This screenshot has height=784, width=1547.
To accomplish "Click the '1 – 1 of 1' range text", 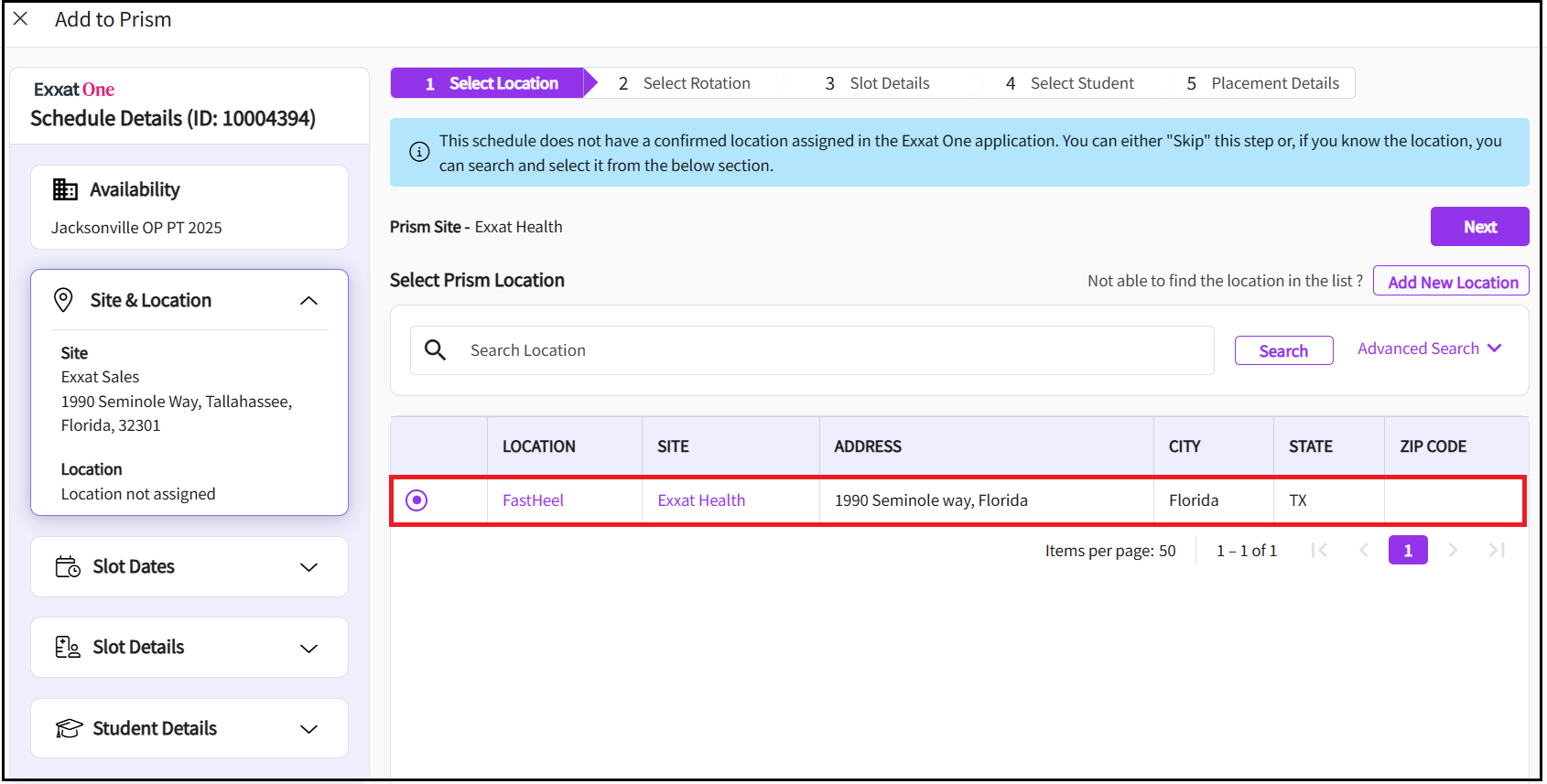I will click(x=1246, y=551).
